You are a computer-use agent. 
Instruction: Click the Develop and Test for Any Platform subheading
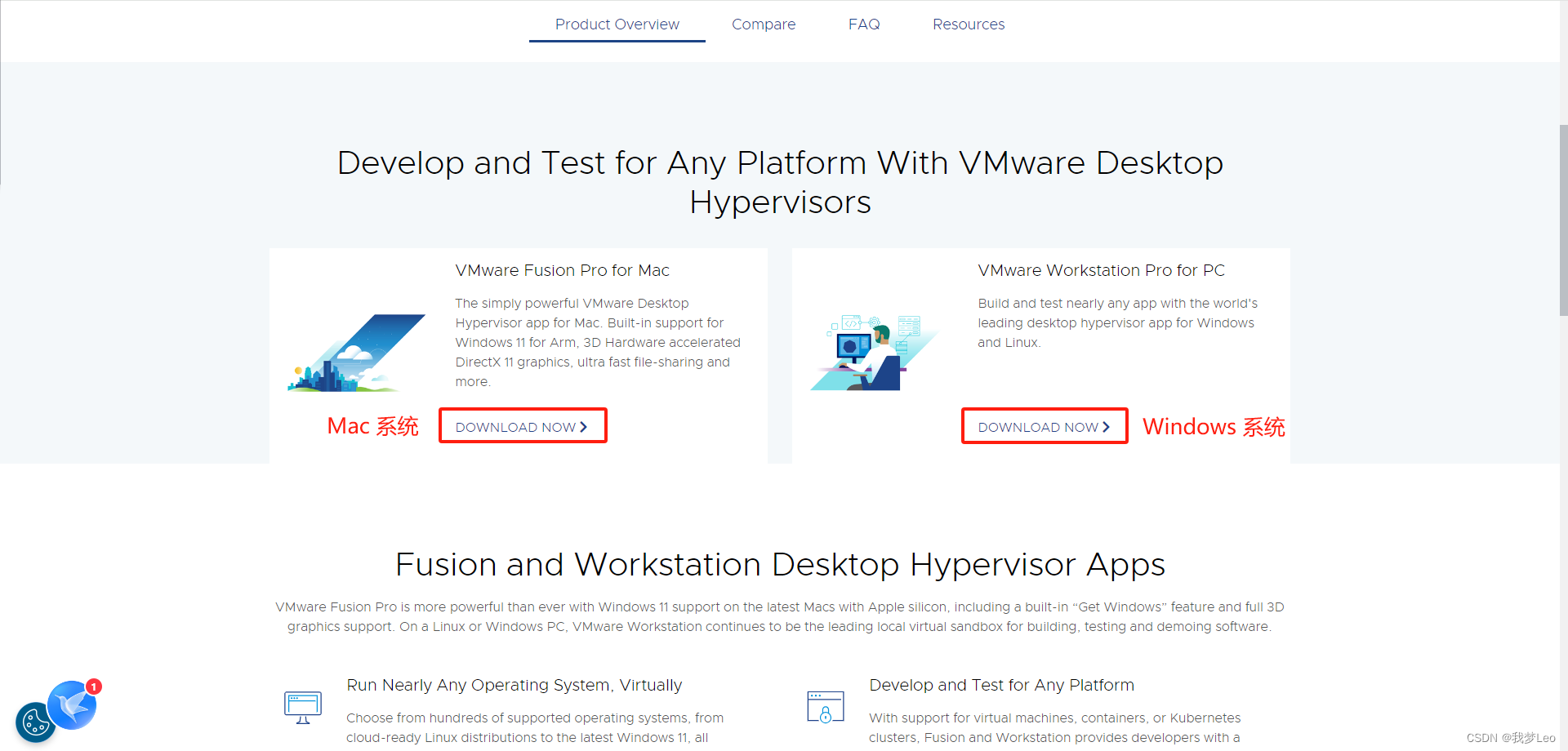[1001, 685]
